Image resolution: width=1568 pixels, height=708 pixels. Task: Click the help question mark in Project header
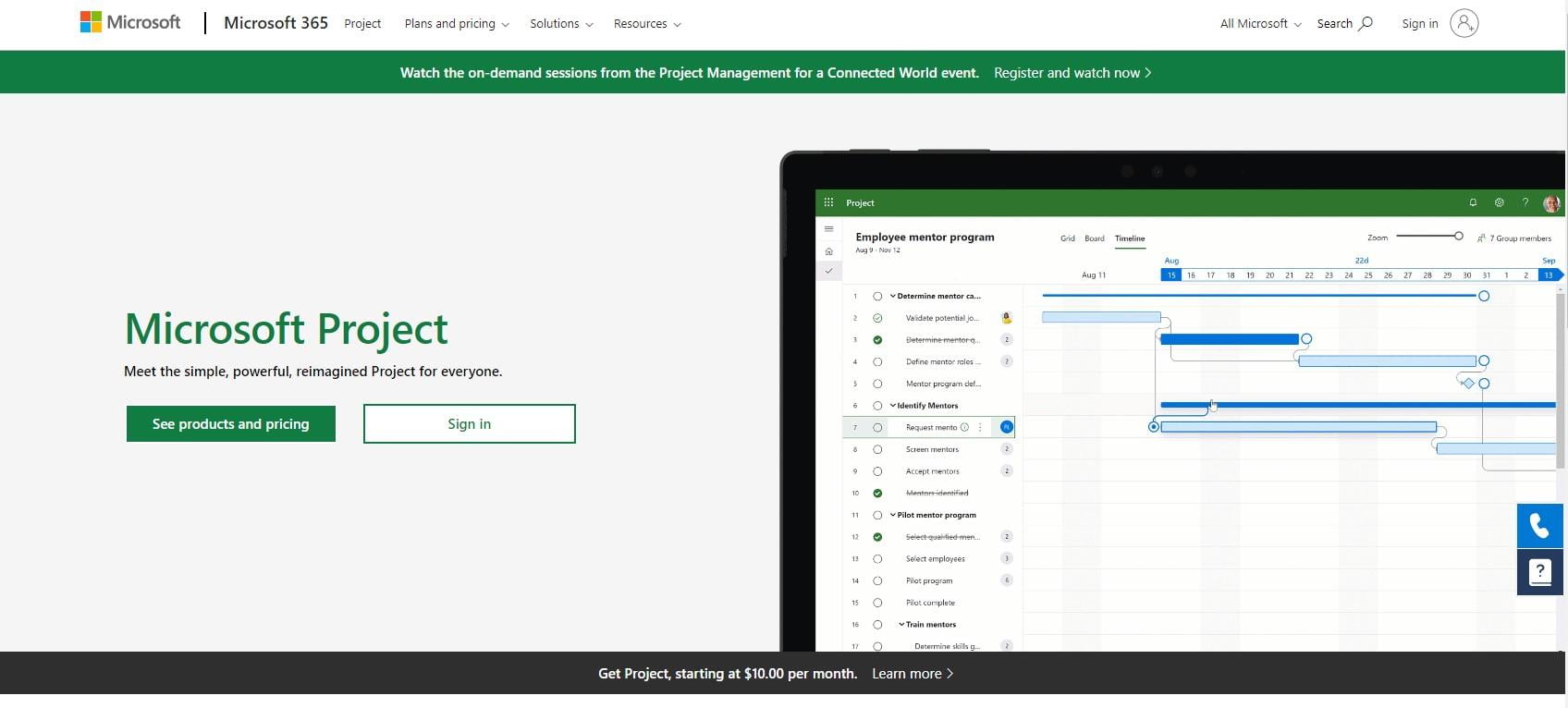1525,202
